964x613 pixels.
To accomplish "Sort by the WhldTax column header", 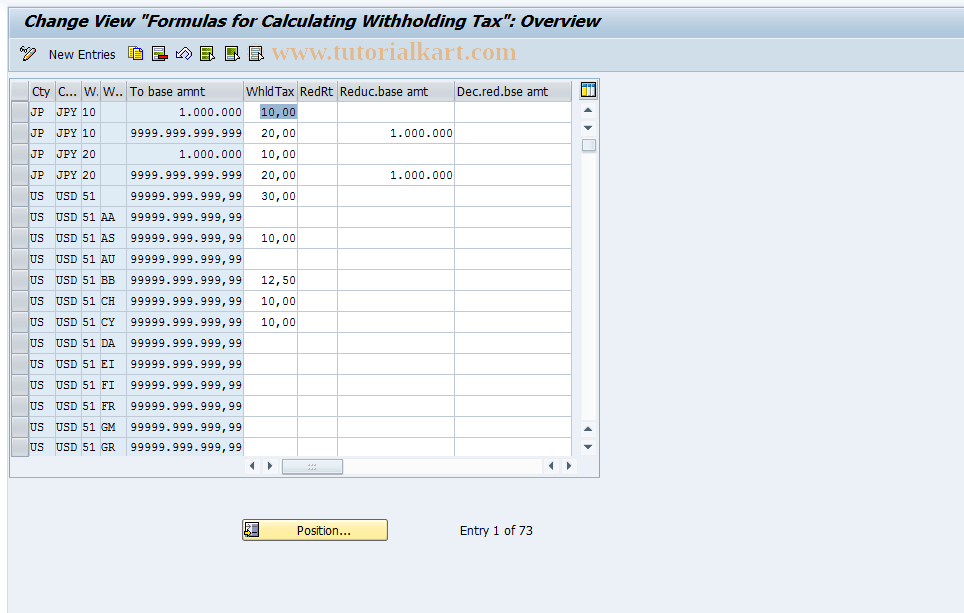I will click(x=270, y=90).
